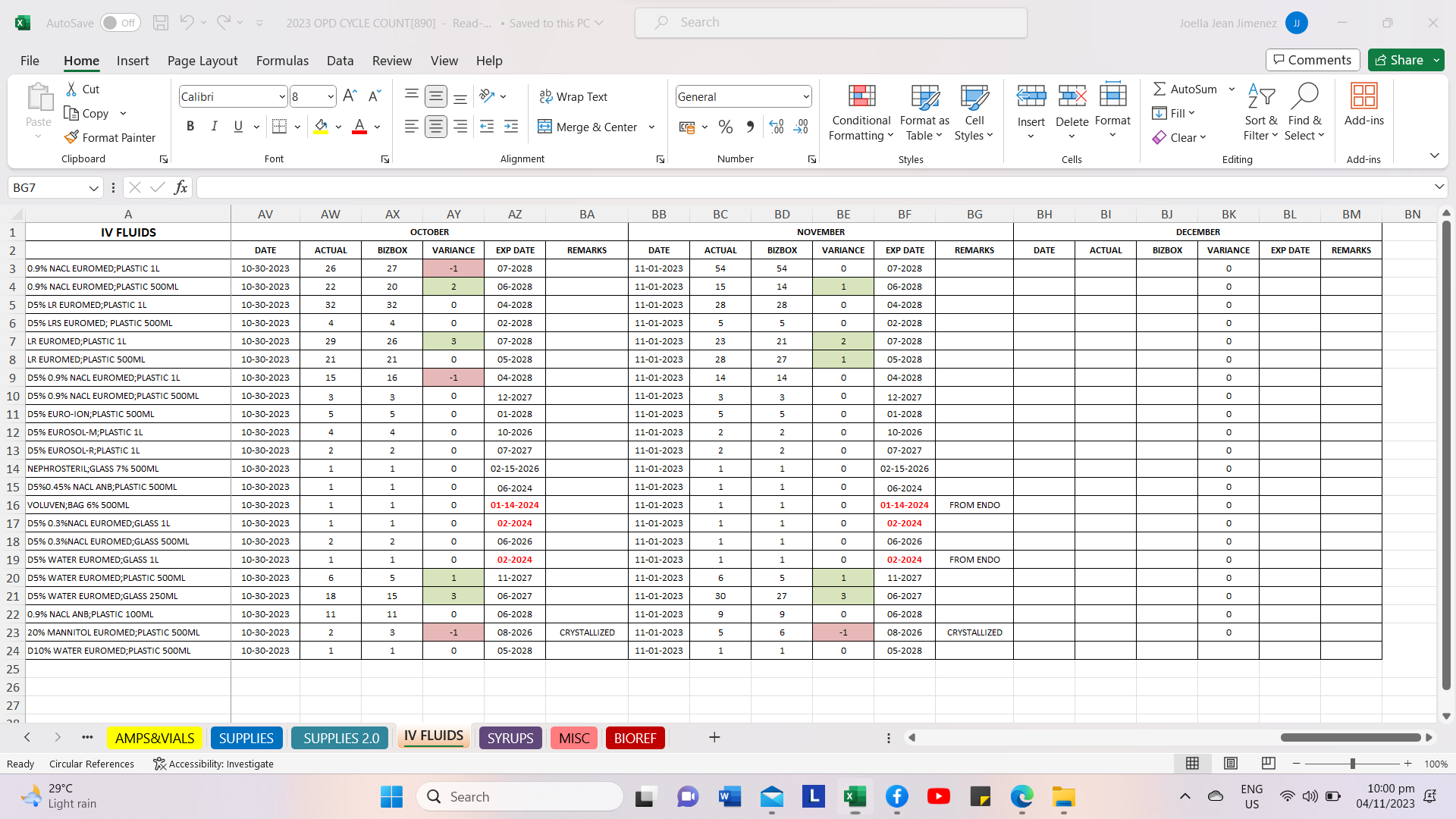Click the Format Painter brush icon

(x=71, y=137)
